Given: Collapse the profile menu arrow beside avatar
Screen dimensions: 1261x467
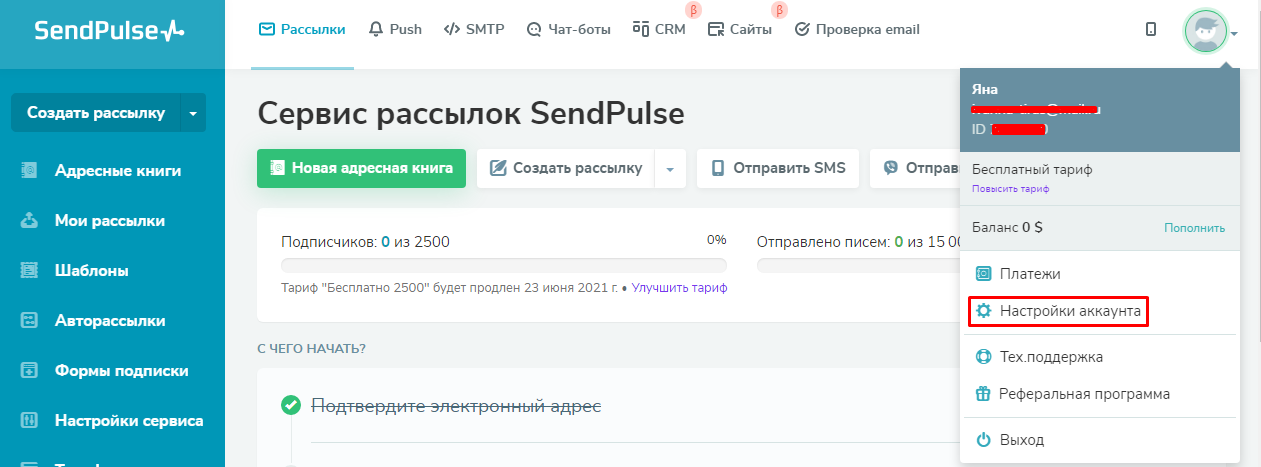Looking at the screenshot, I should (x=1235, y=33).
